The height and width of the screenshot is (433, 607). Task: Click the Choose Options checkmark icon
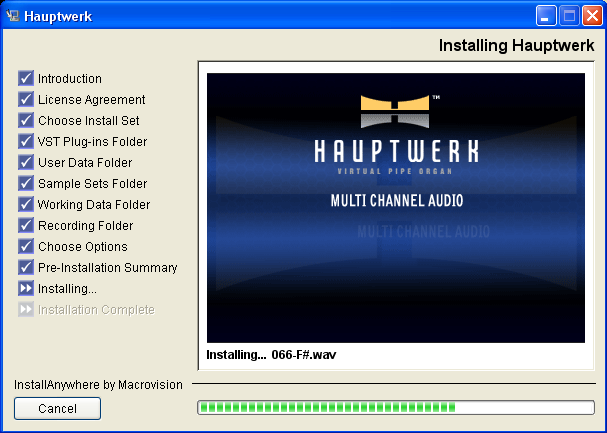pos(26,246)
